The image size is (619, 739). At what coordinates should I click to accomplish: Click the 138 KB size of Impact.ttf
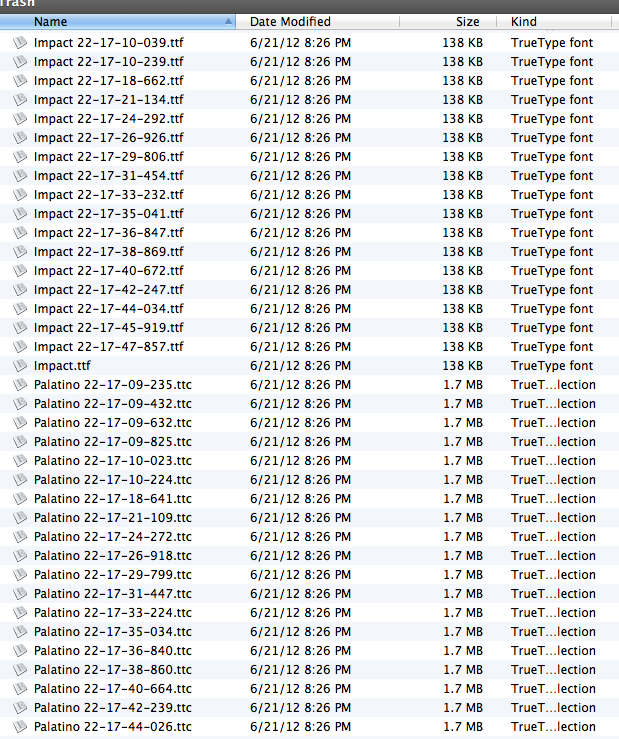462,366
